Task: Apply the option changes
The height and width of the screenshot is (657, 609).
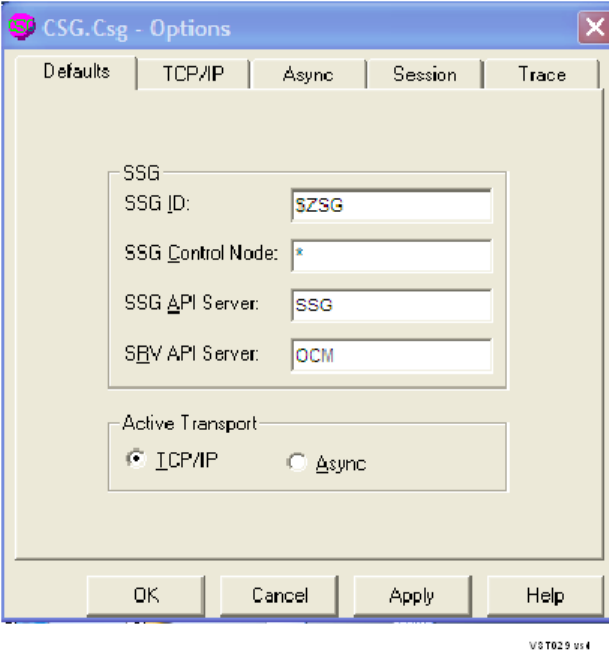Action: [x=412, y=596]
